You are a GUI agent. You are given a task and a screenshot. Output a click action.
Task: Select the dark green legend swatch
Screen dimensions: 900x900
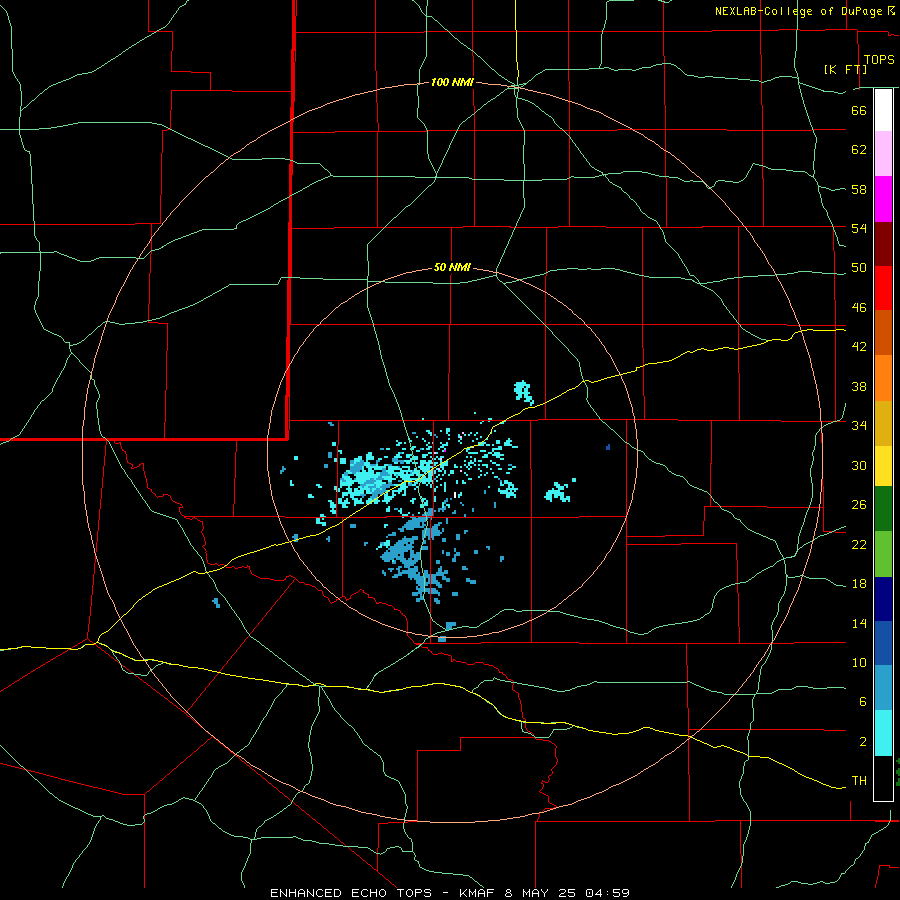(883, 509)
